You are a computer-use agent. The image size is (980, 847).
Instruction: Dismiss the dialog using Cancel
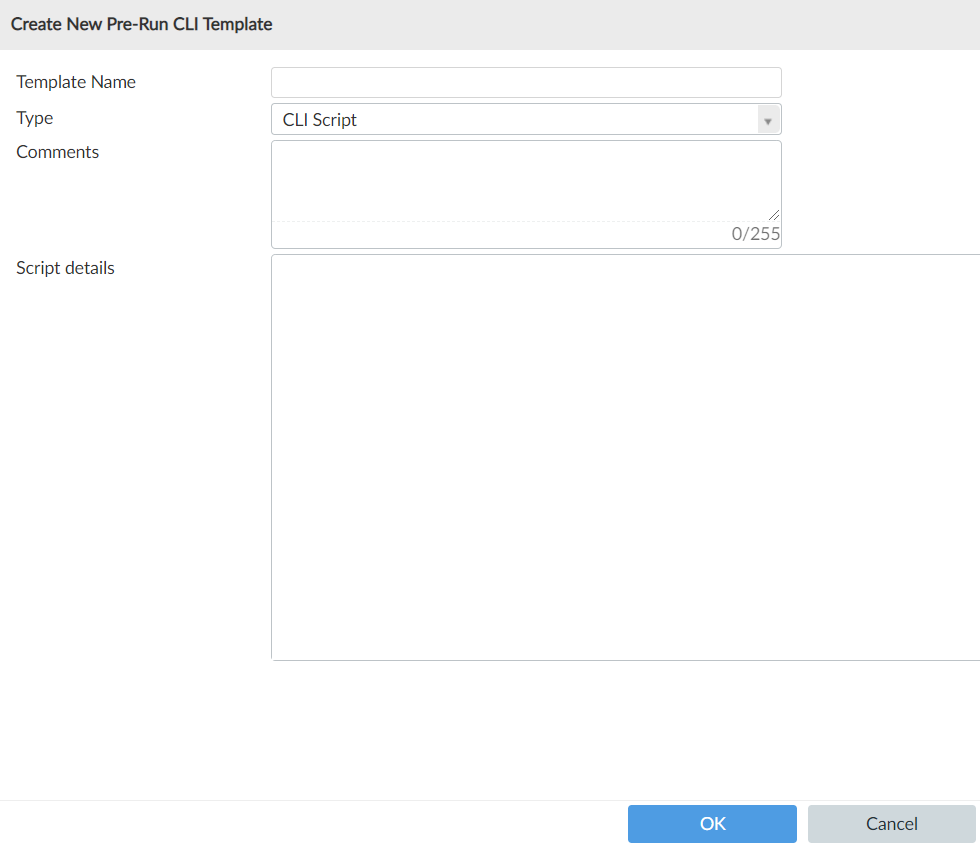click(891, 824)
